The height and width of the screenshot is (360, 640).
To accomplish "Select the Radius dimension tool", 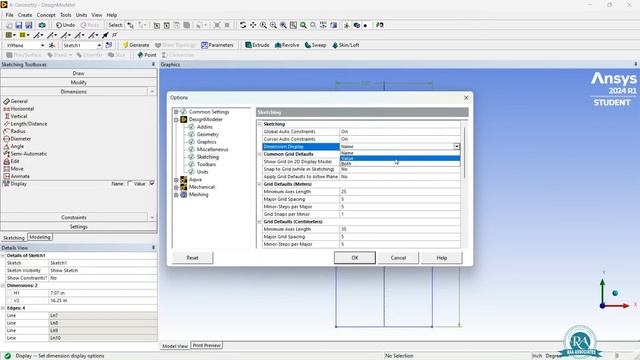I will (15, 131).
